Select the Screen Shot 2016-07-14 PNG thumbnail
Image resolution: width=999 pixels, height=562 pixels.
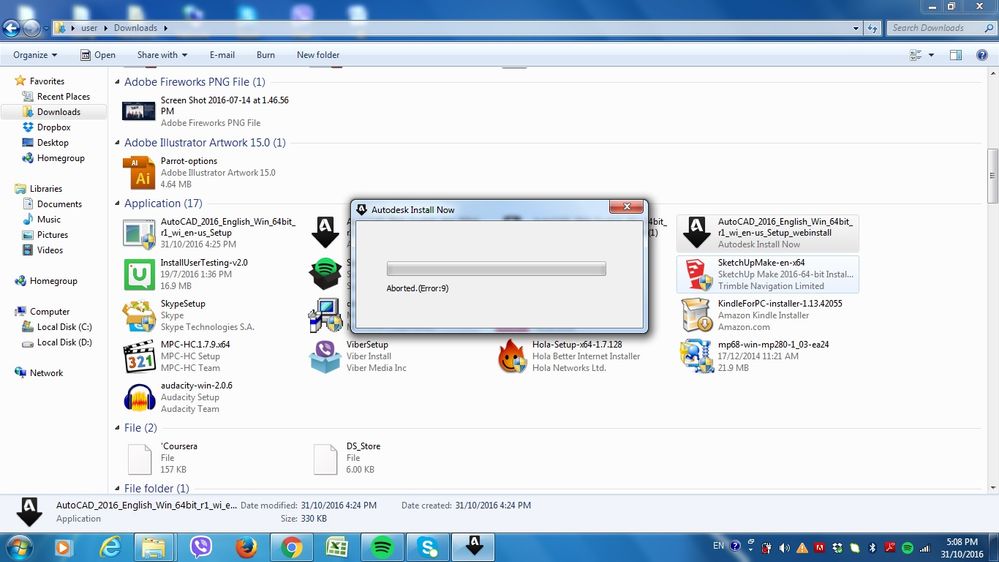tap(139, 111)
